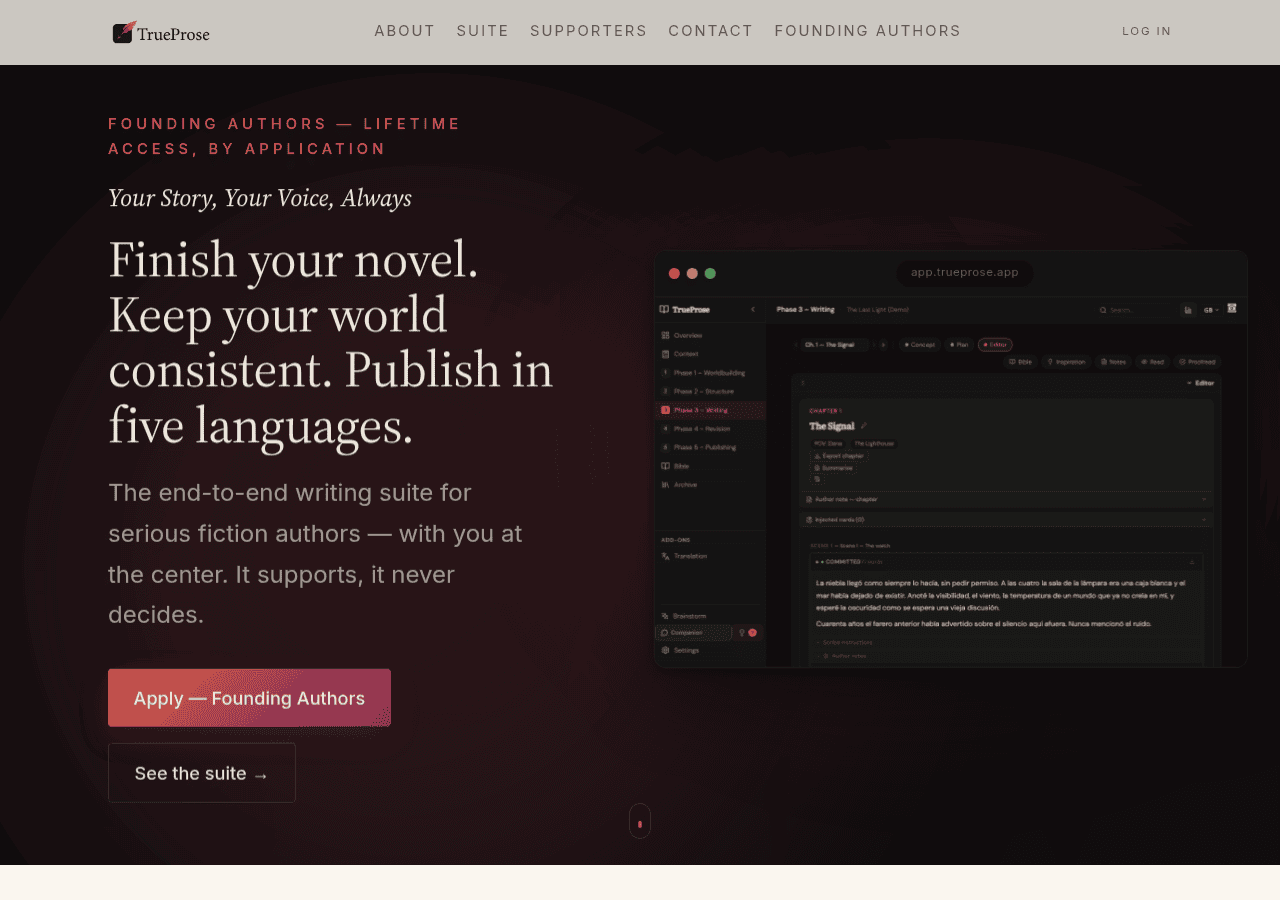Open the Inspiration pill button
Viewport: 1280px width, 900px height.
[x=1066, y=362]
